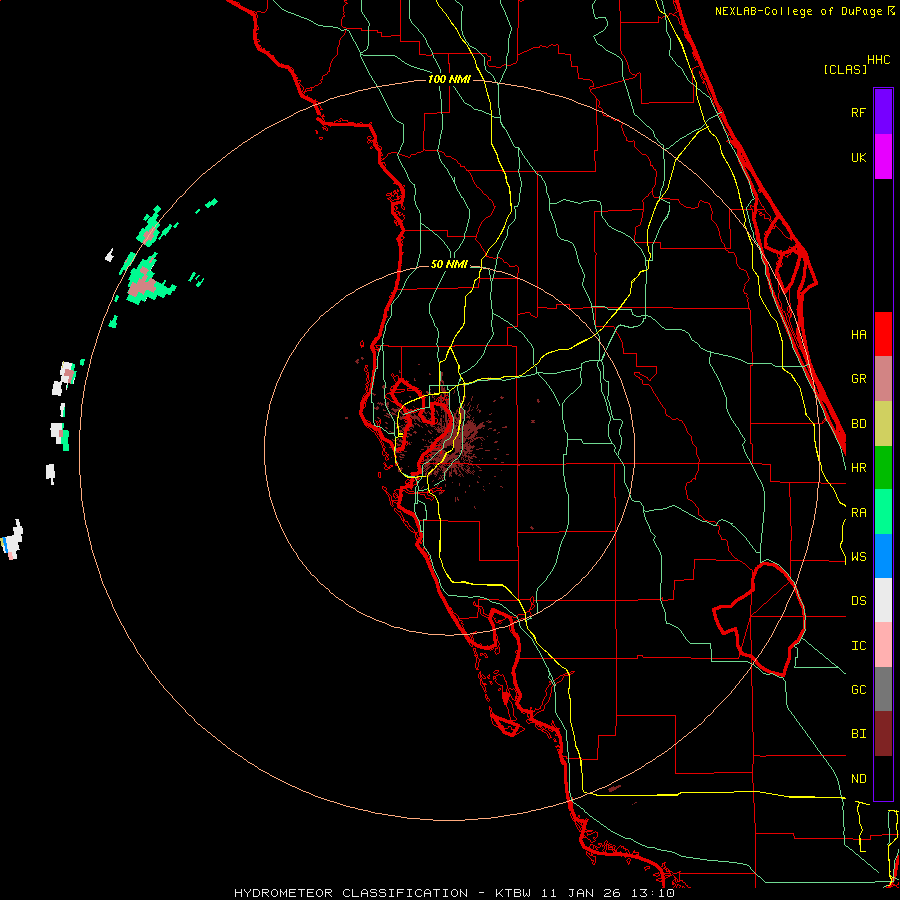Click the RA legend label
This screenshot has width=900, height=900.
coord(858,513)
